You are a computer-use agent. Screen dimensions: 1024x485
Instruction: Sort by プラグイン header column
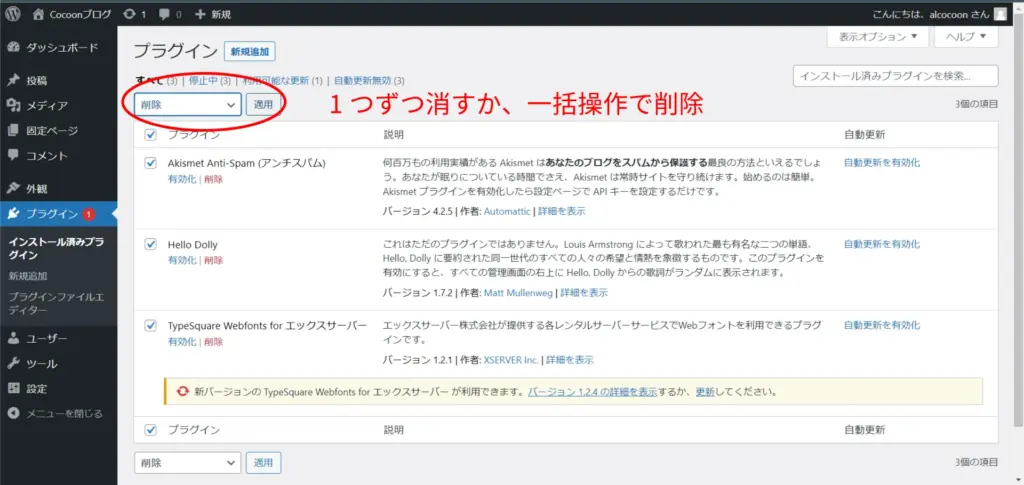tap(194, 135)
